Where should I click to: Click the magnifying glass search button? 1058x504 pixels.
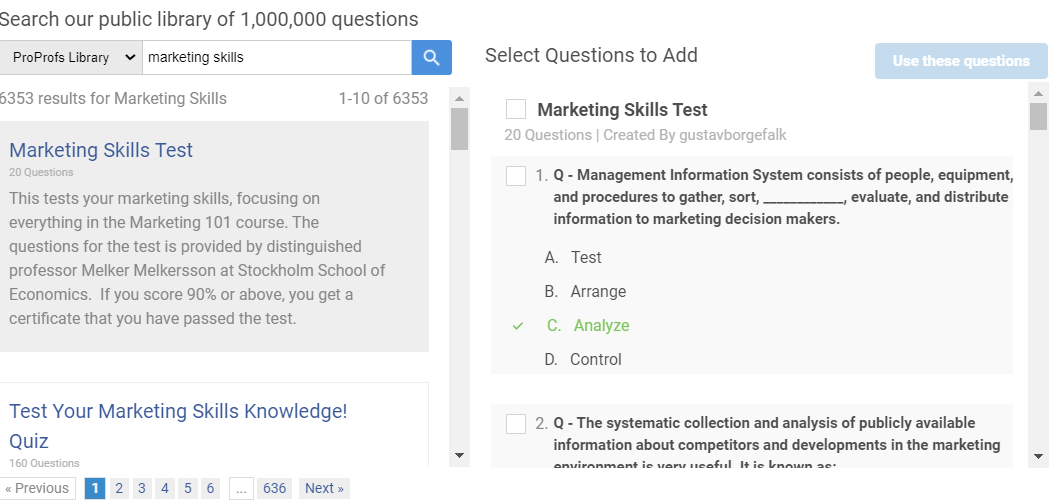431,58
